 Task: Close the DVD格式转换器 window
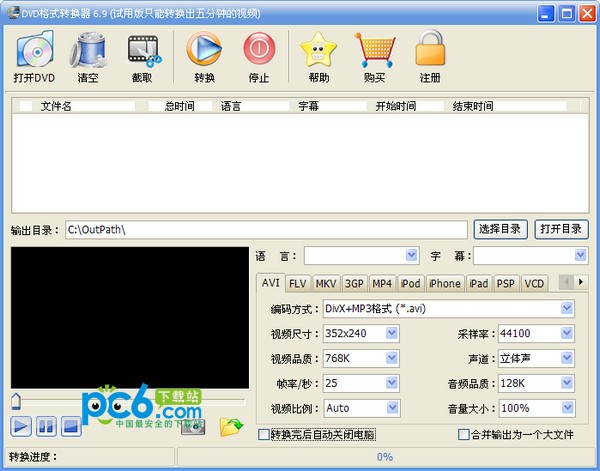click(x=587, y=14)
